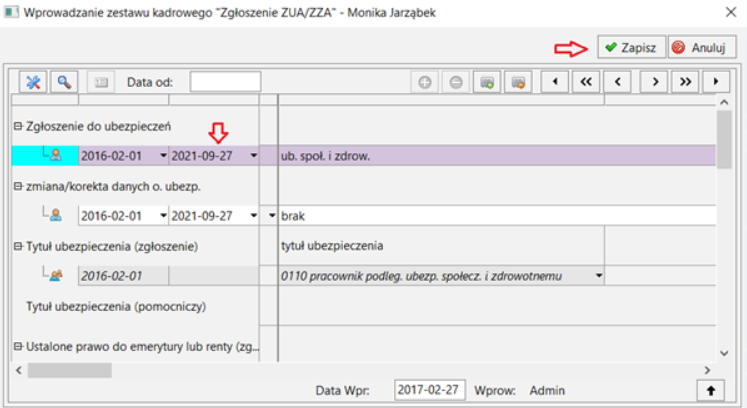Click the vertical scrollbar thumb
This screenshot has width=747, height=408.
(x=724, y=139)
